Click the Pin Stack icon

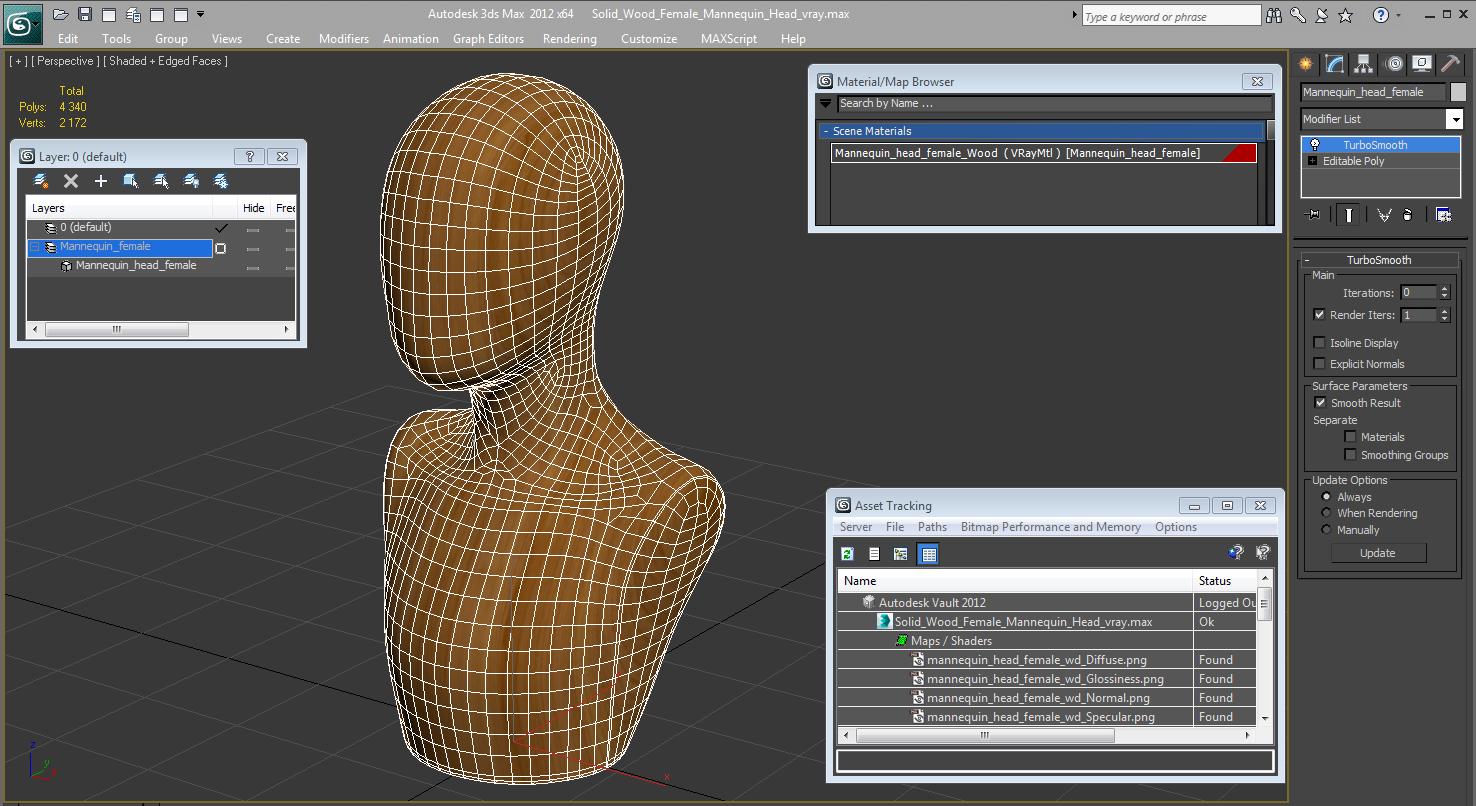(x=1313, y=215)
